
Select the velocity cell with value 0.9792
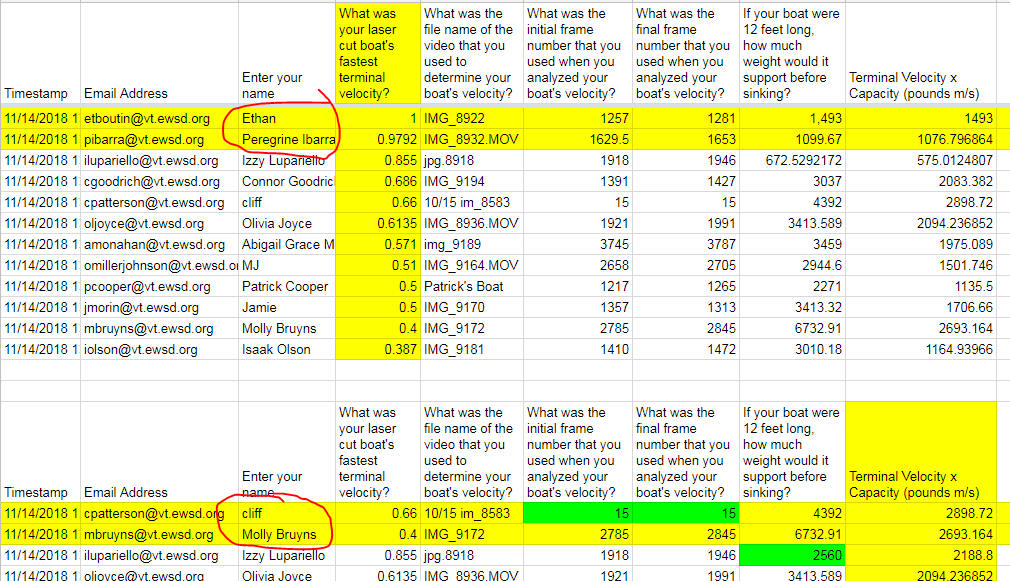[x=377, y=139]
